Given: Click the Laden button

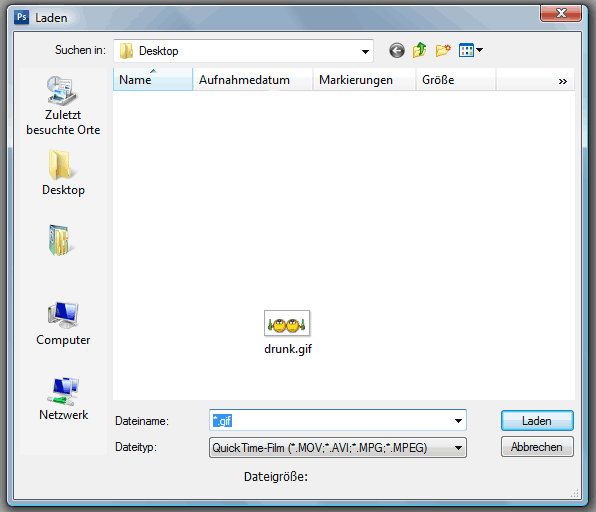Looking at the screenshot, I should coord(537,421).
